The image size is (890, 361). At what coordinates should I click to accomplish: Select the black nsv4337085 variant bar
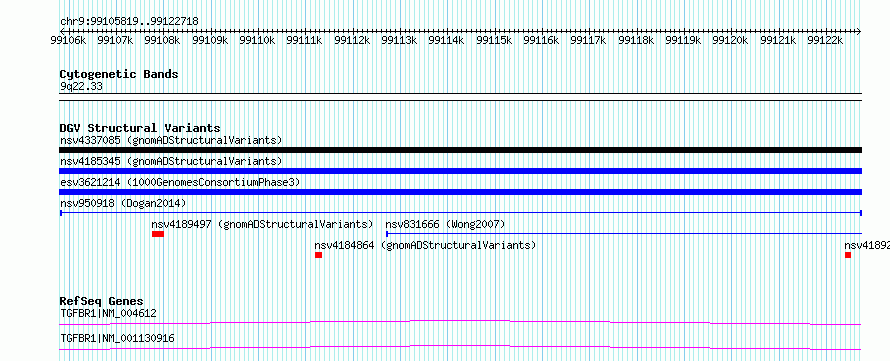click(x=460, y=150)
